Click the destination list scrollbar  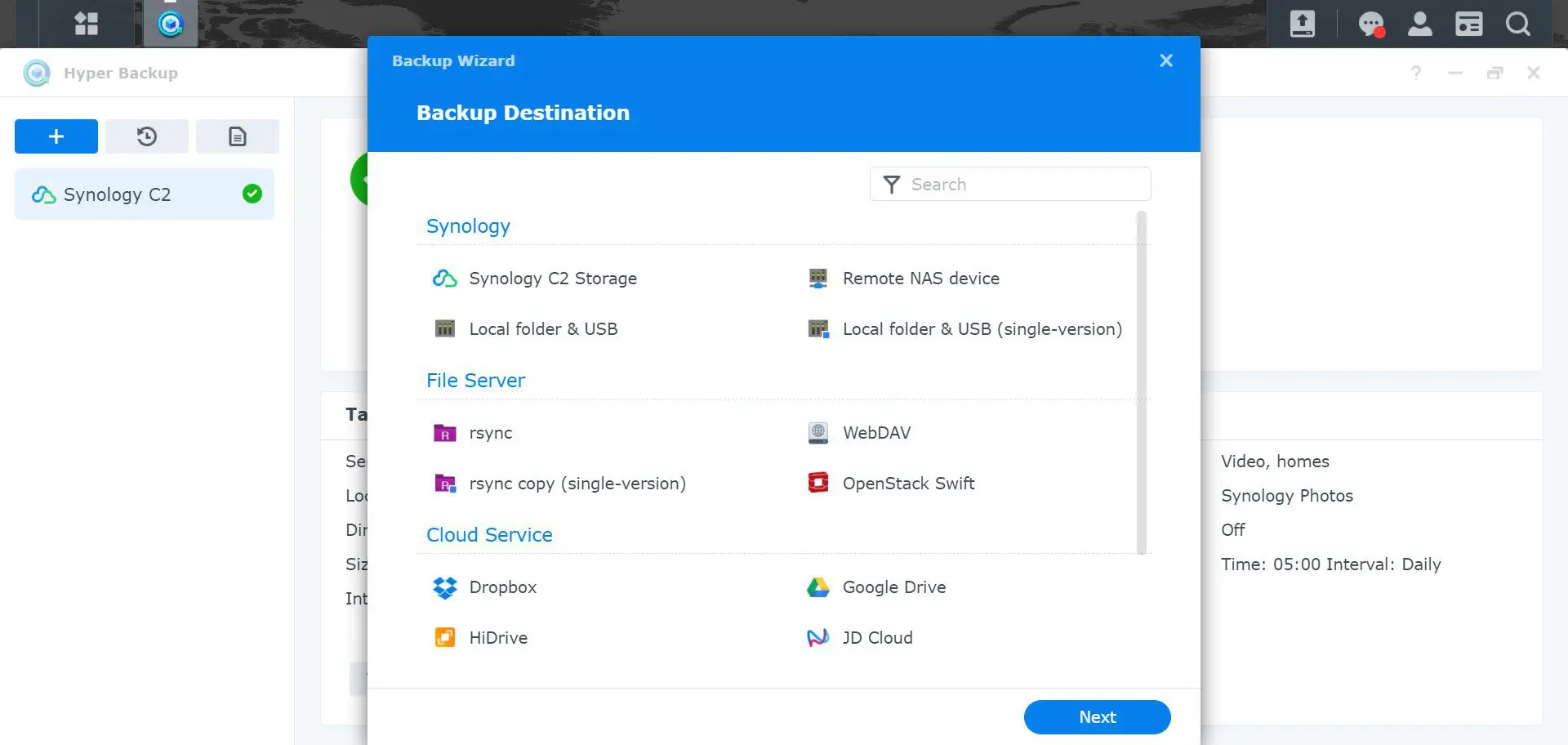coord(1141,382)
